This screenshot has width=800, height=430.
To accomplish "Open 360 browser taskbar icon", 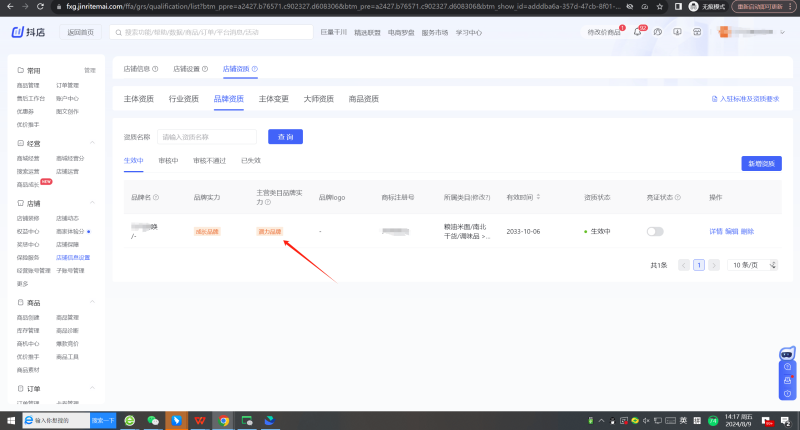I will [x=130, y=420].
